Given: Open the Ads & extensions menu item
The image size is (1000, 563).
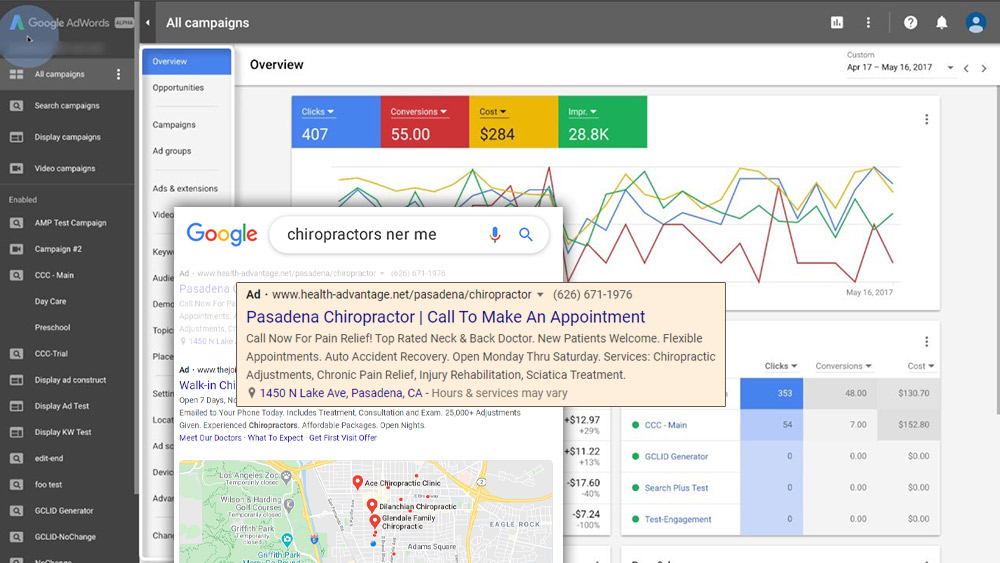Looking at the screenshot, I should pos(185,189).
